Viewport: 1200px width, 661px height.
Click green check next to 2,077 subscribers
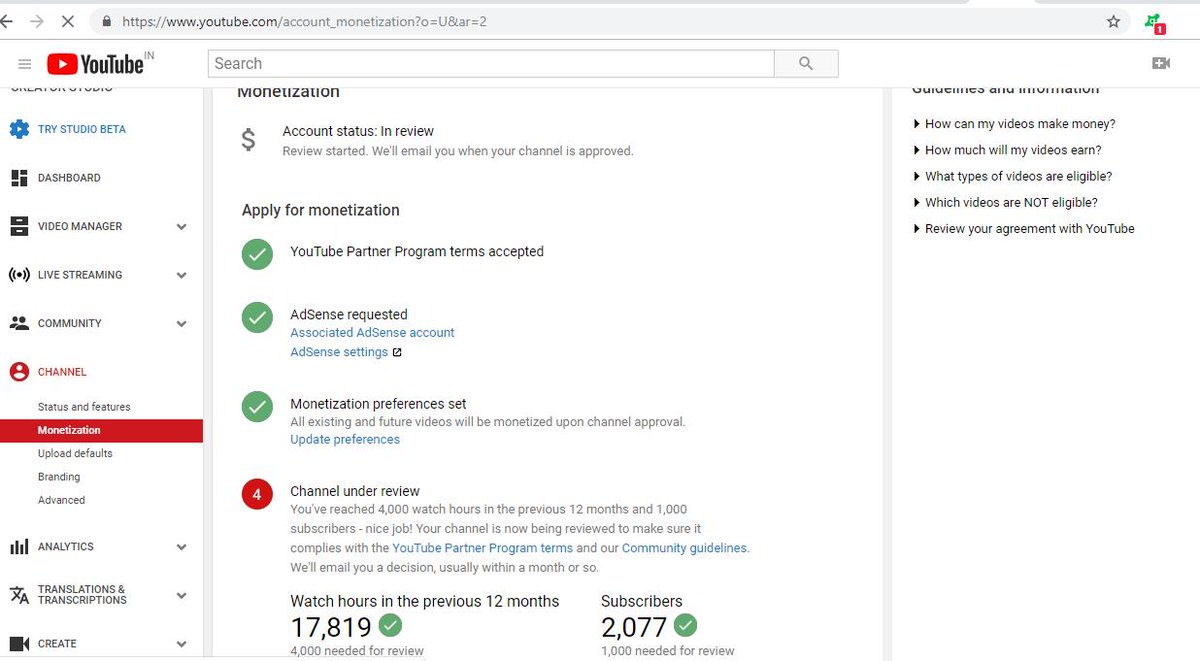point(685,626)
